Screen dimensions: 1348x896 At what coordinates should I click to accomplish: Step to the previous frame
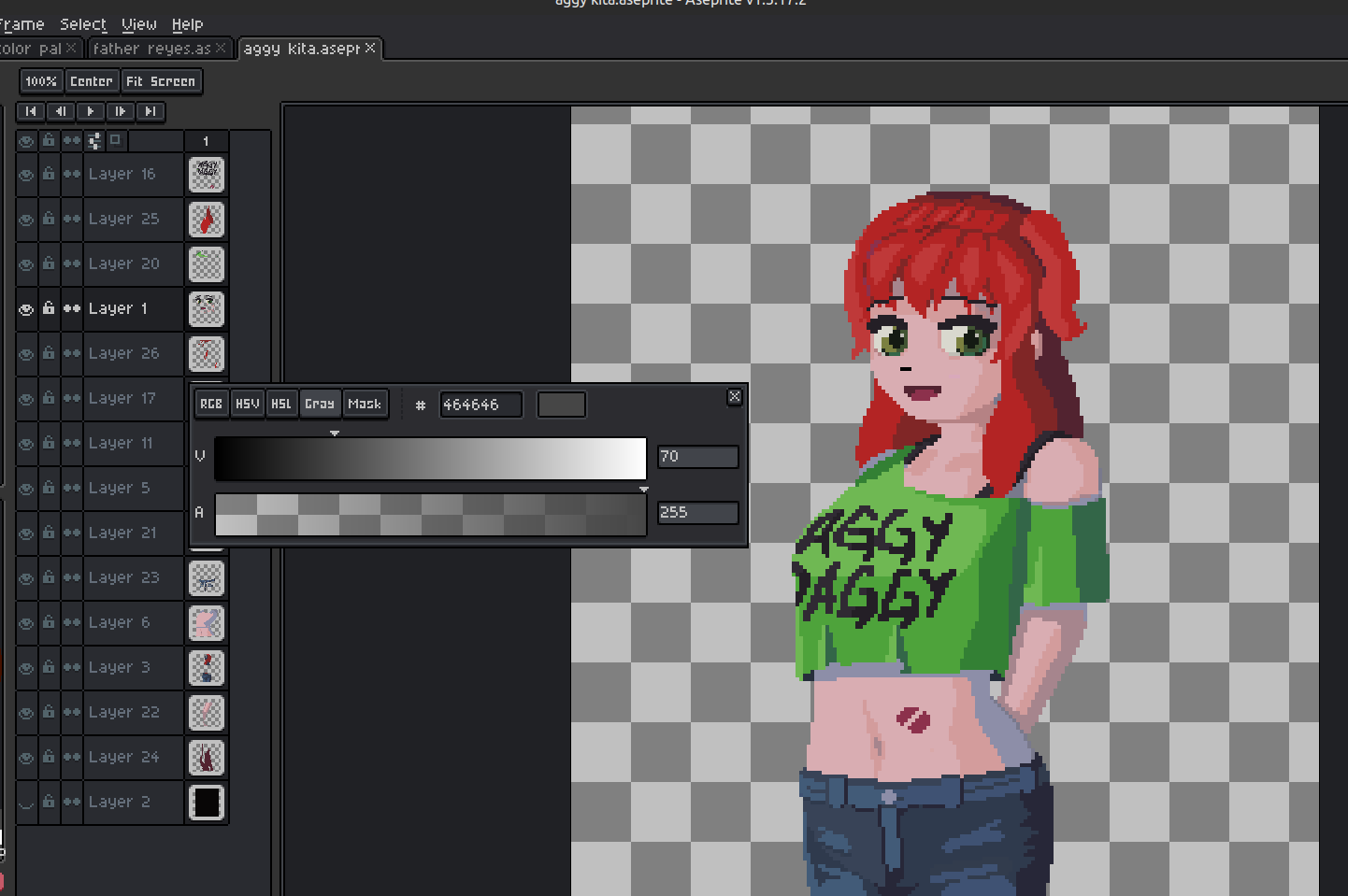point(61,111)
